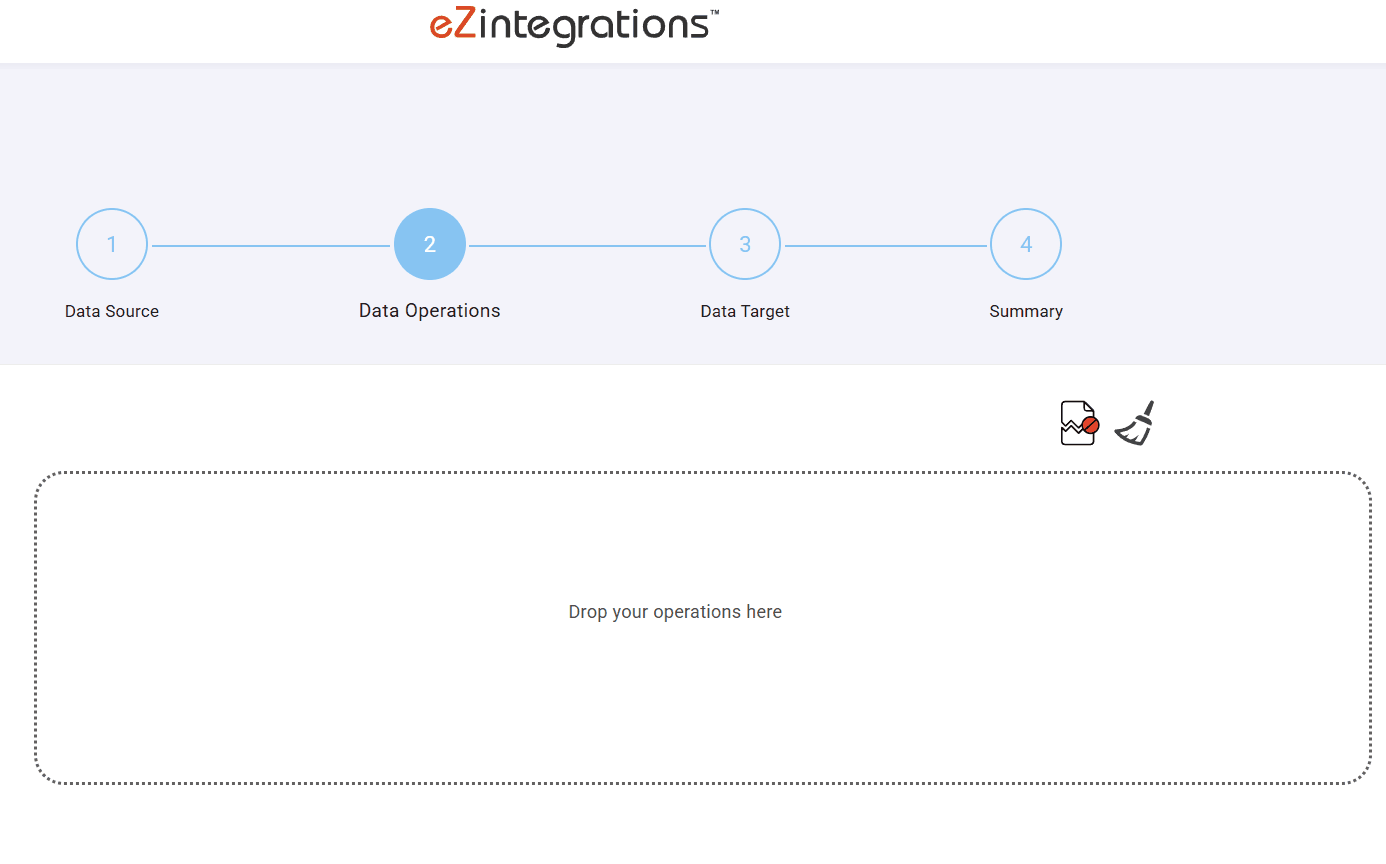Click the gray banner above the step circles

coord(693,130)
